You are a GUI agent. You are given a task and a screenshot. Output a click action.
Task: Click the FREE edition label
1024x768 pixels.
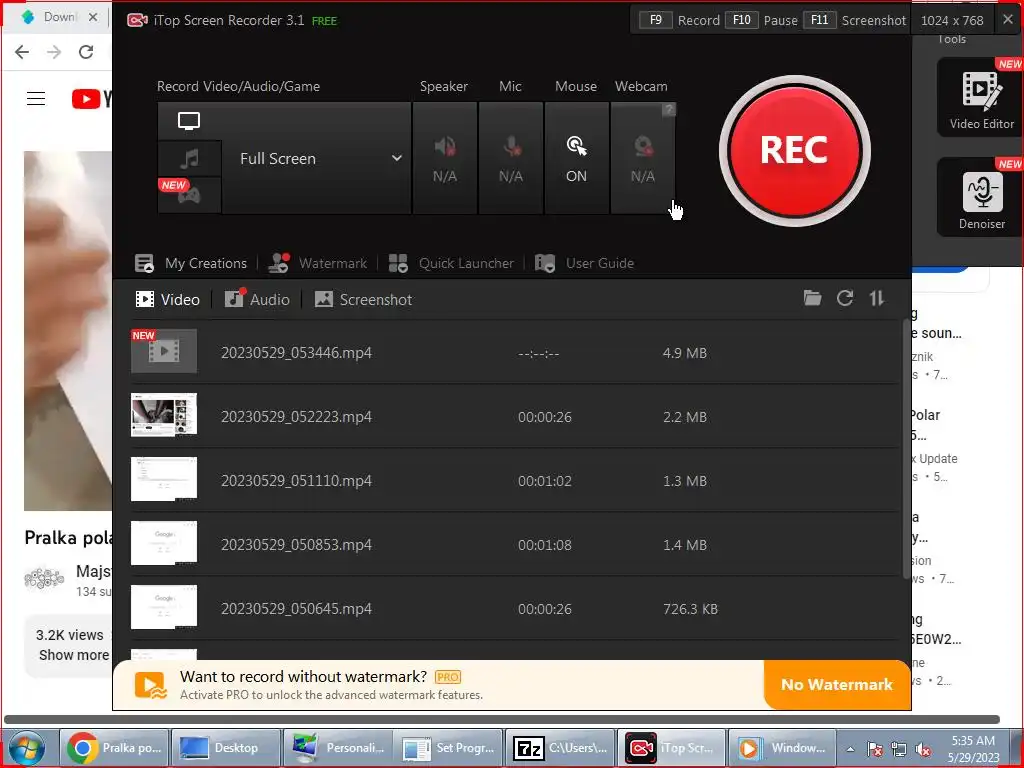[325, 21]
